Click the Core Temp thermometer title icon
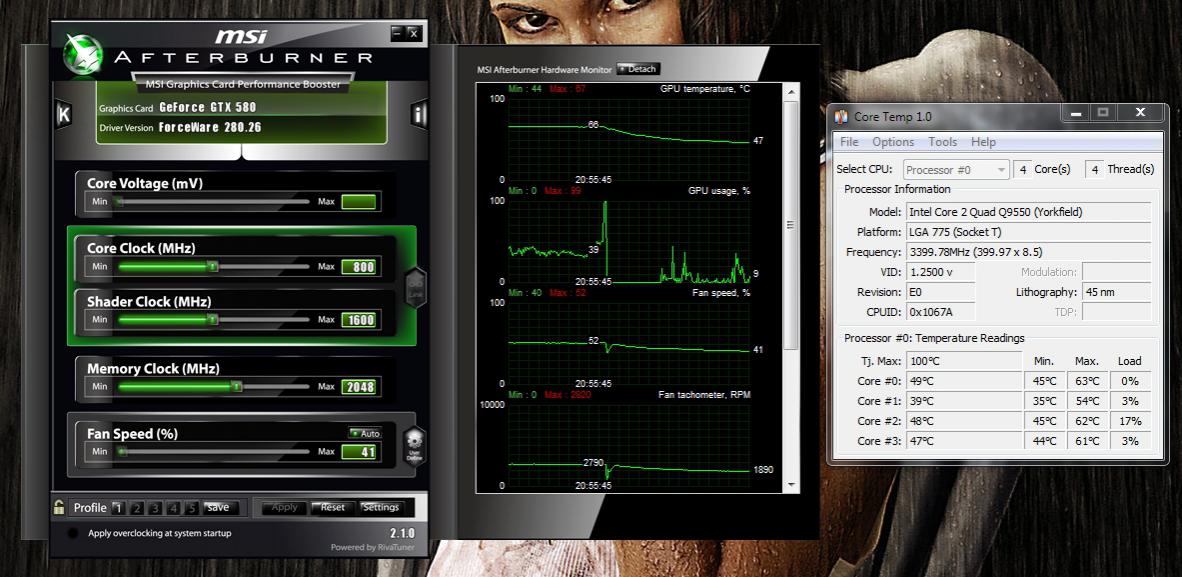 point(842,116)
